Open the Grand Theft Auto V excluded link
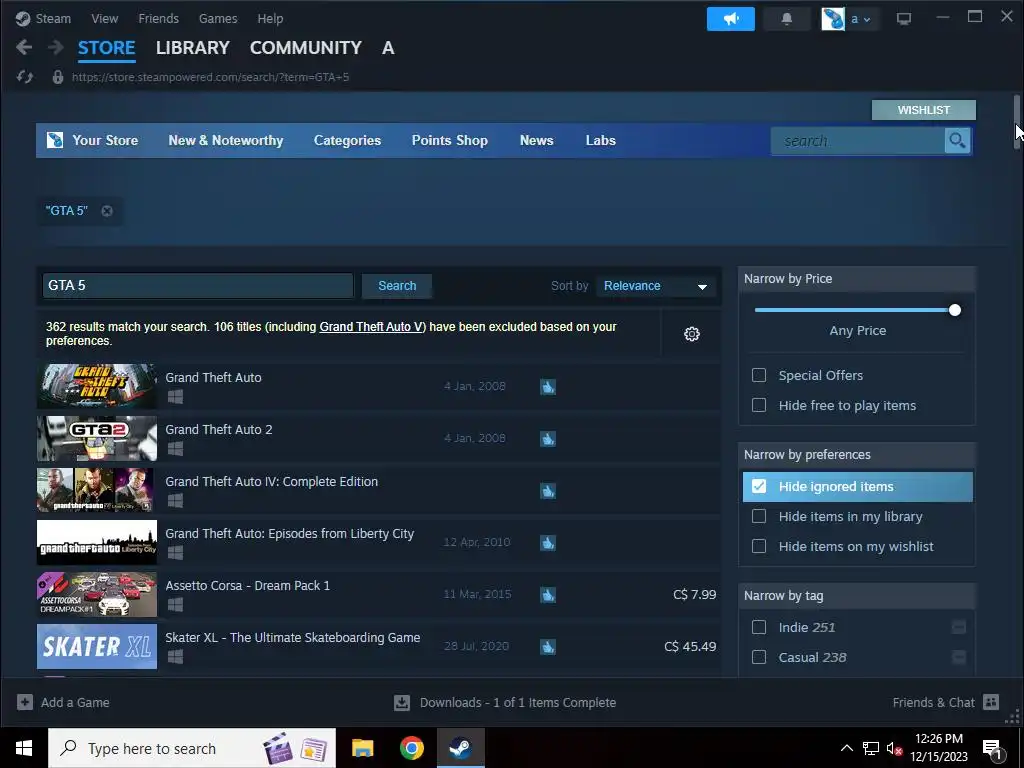Image resolution: width=1024 pixels, height=768 pixels. click(371, 327)
